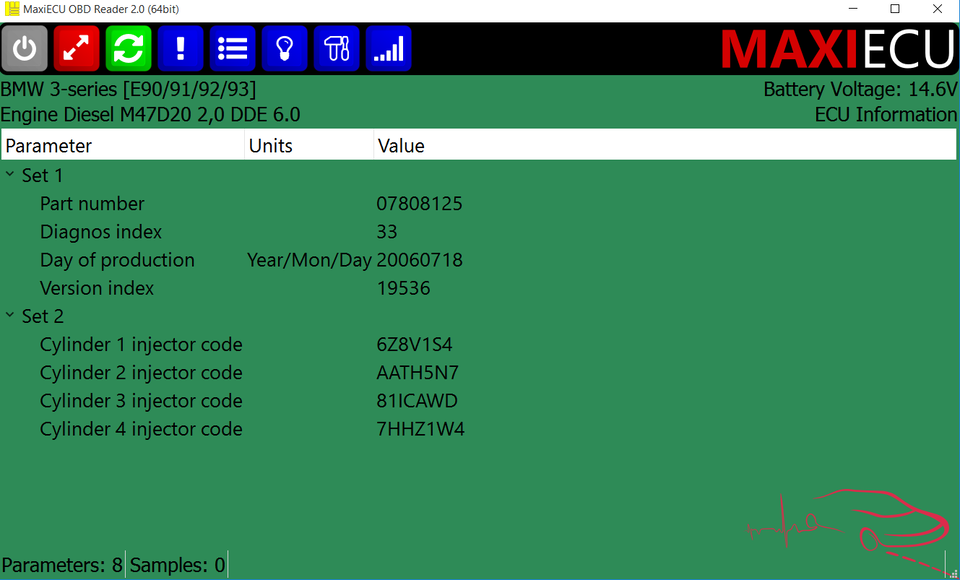Click the green refresh arrows icon
This screenshot has height=580, width=960.
coord(129,48)
